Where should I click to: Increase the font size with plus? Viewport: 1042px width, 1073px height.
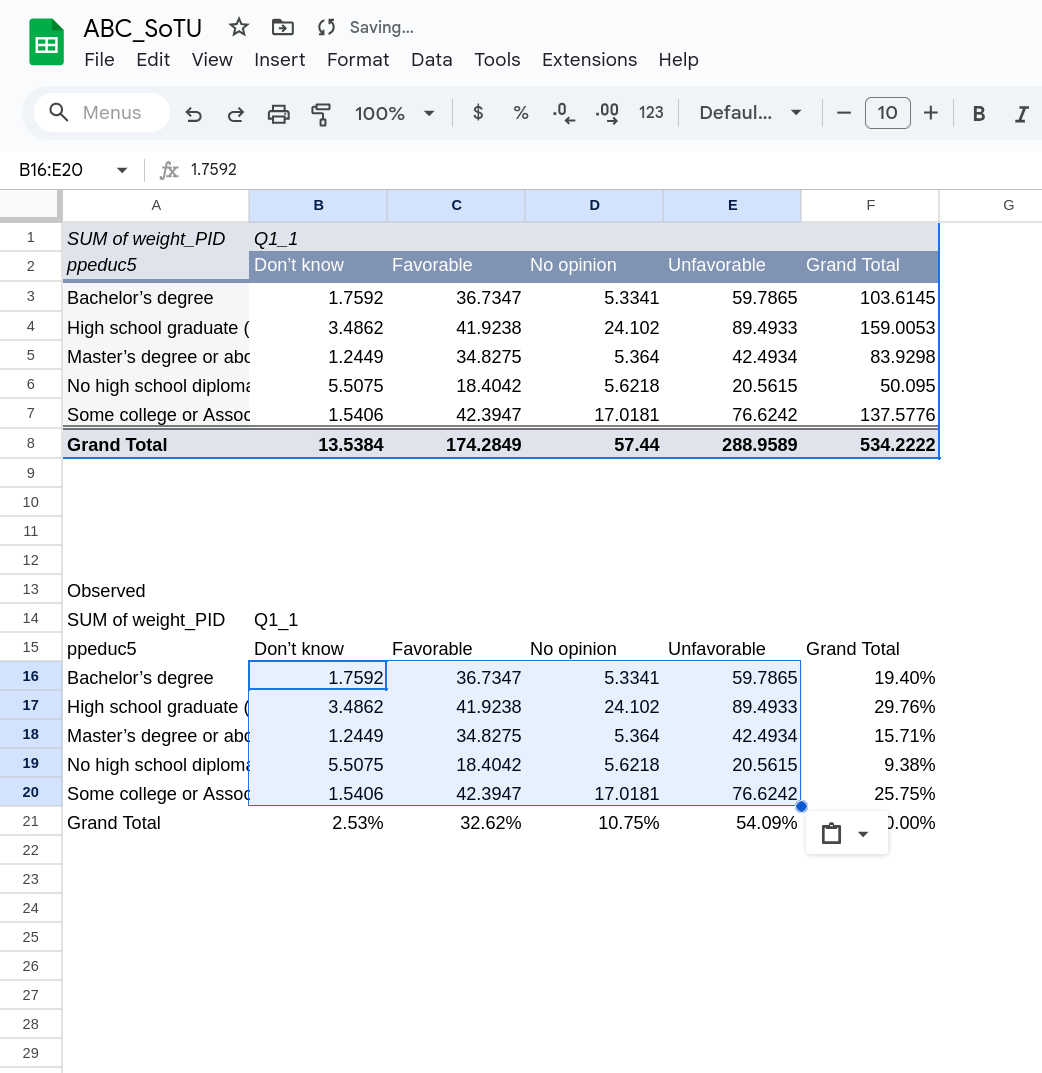pyautogui.click(x=930, y=113)
